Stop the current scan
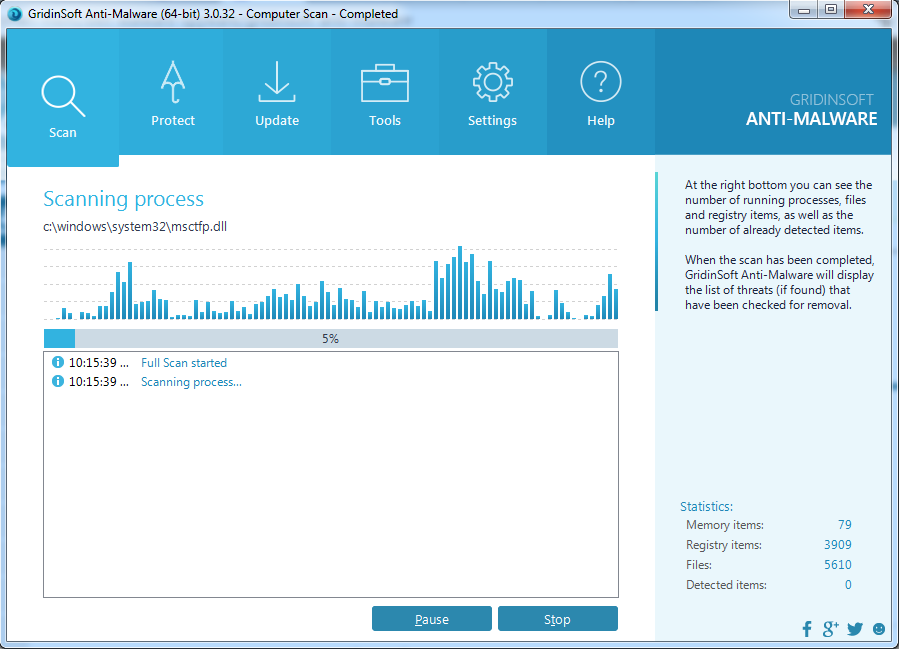 (x=557, y=619)
